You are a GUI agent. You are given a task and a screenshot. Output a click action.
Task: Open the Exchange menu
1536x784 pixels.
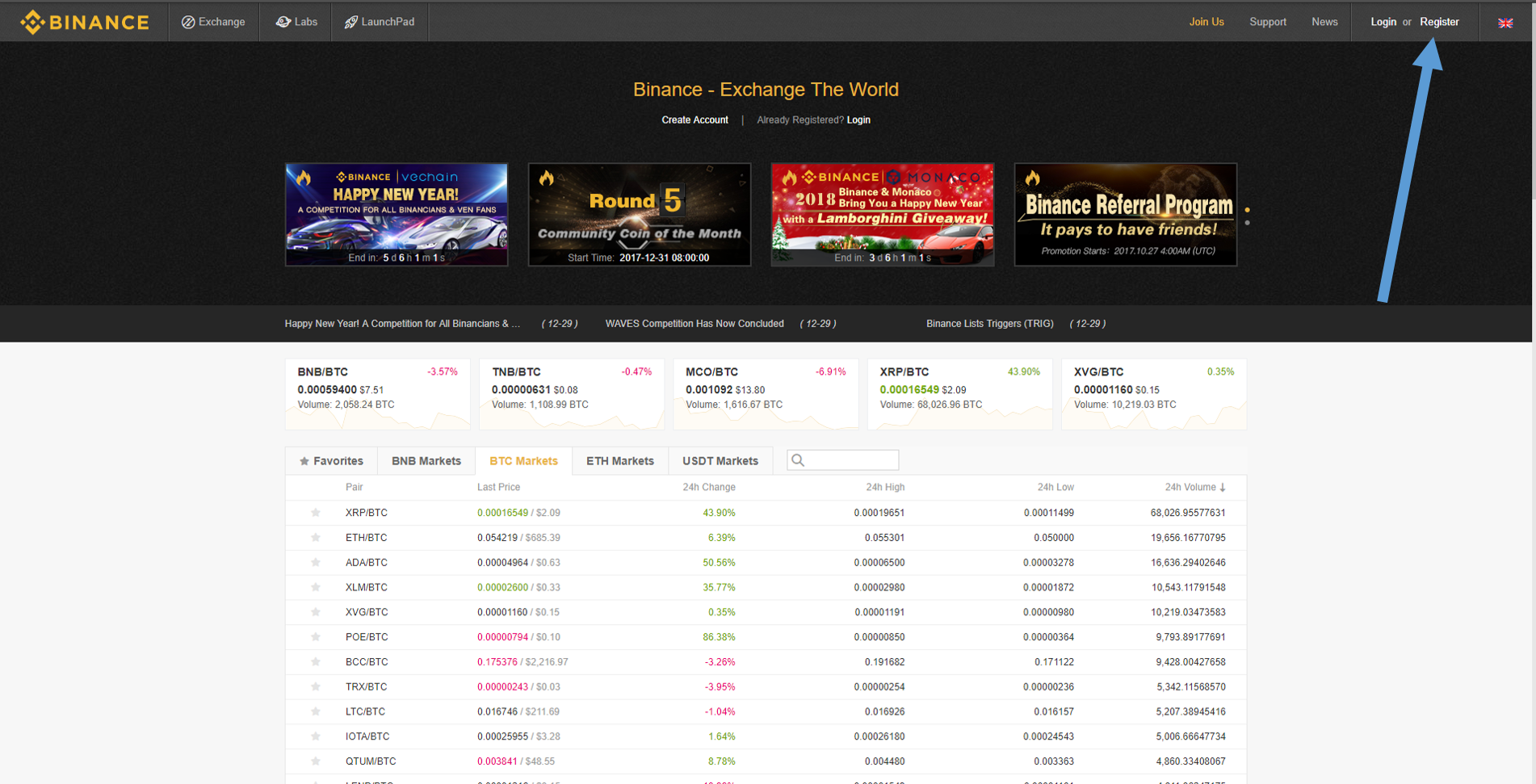click(213, 22)
